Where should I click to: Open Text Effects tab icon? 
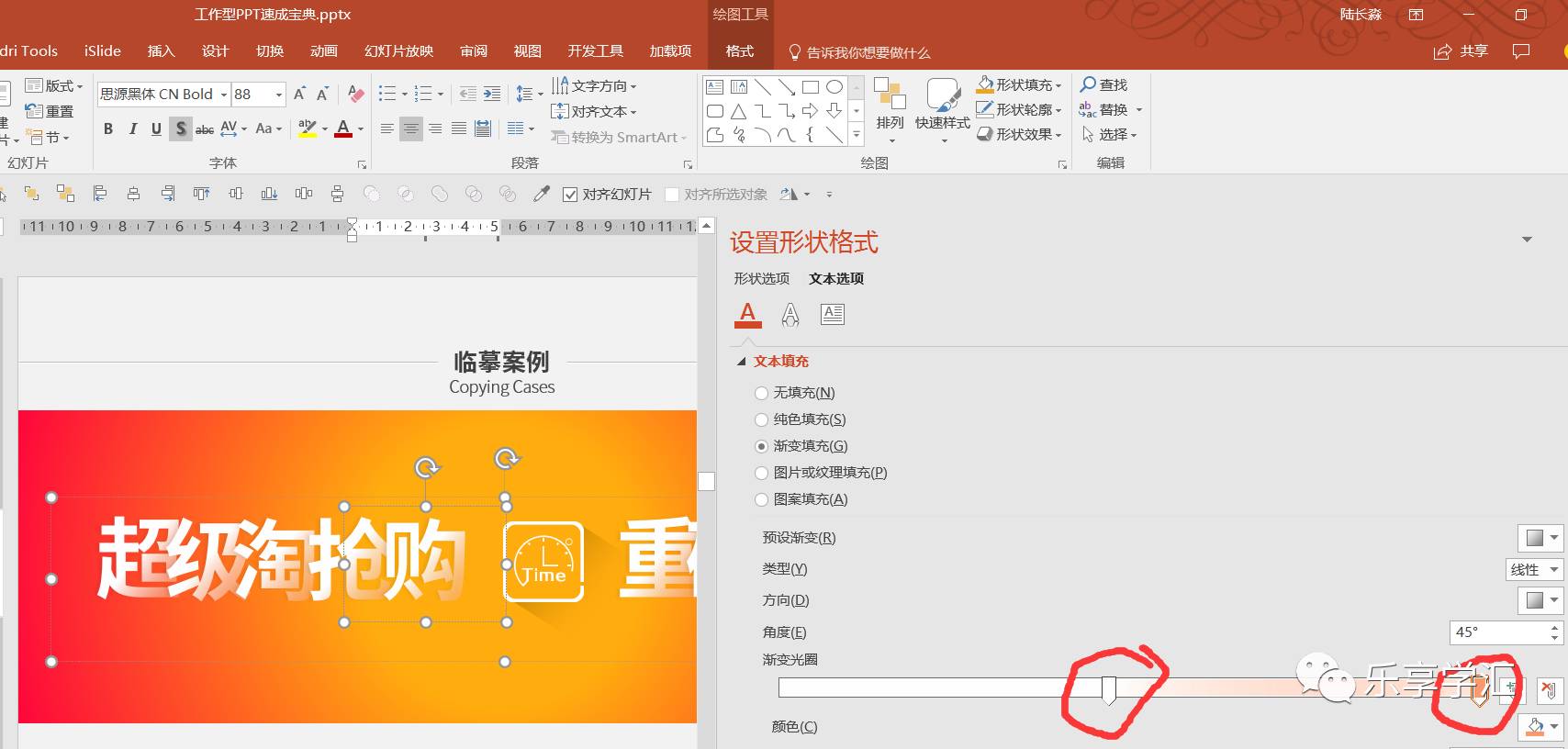[x=790, y=314]
